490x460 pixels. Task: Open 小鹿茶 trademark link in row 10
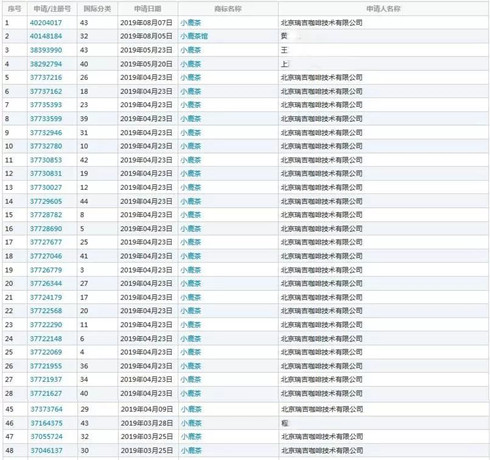[191, 146]
